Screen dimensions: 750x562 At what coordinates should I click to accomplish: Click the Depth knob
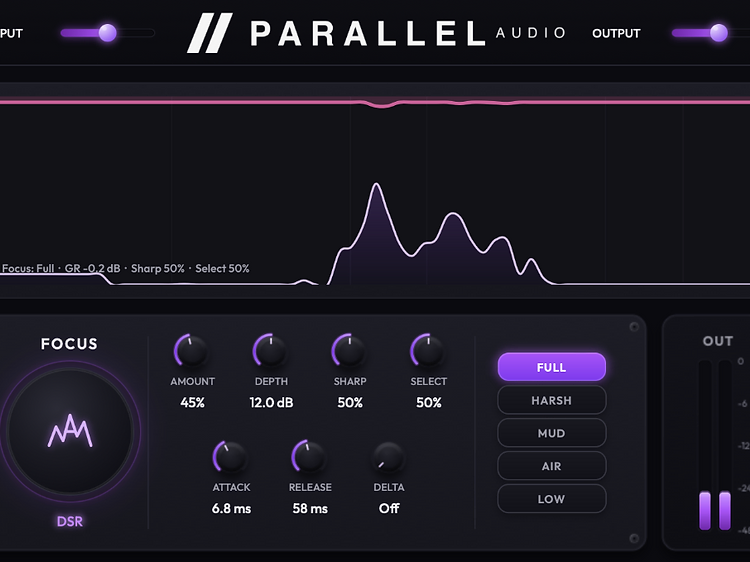(270, 351)
